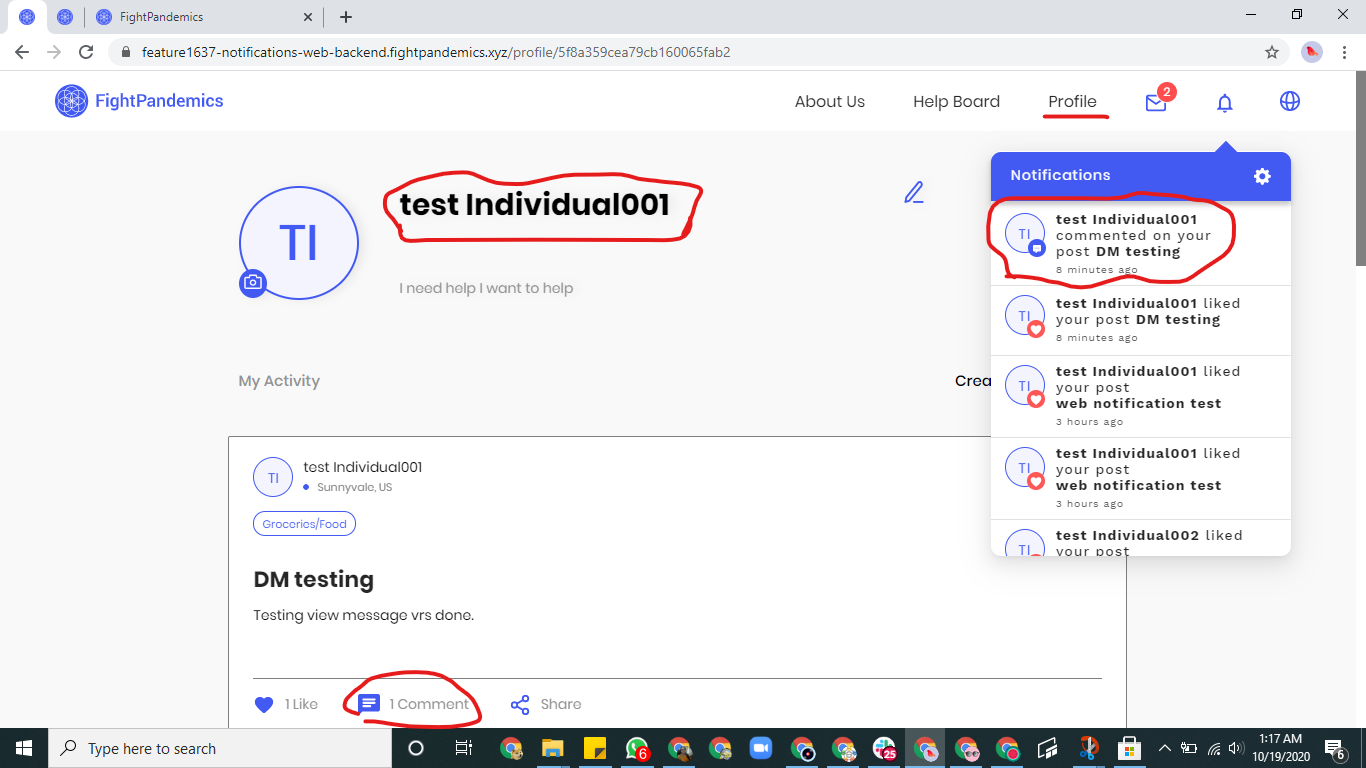Click the 1 Comment label

pyautogui.click(x=429, y=704)
